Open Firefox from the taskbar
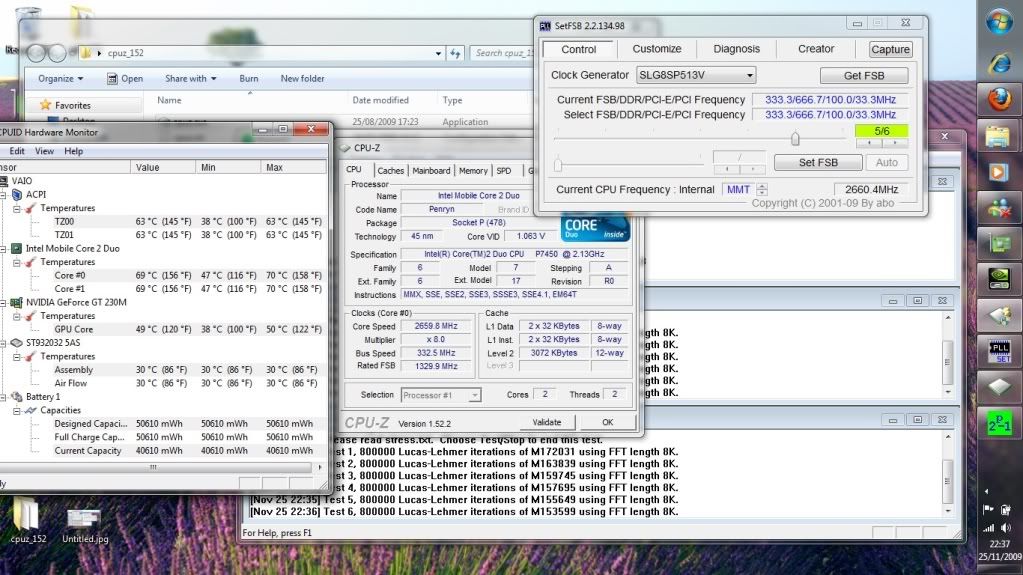1023x575 pixels. pos(1000,99)
